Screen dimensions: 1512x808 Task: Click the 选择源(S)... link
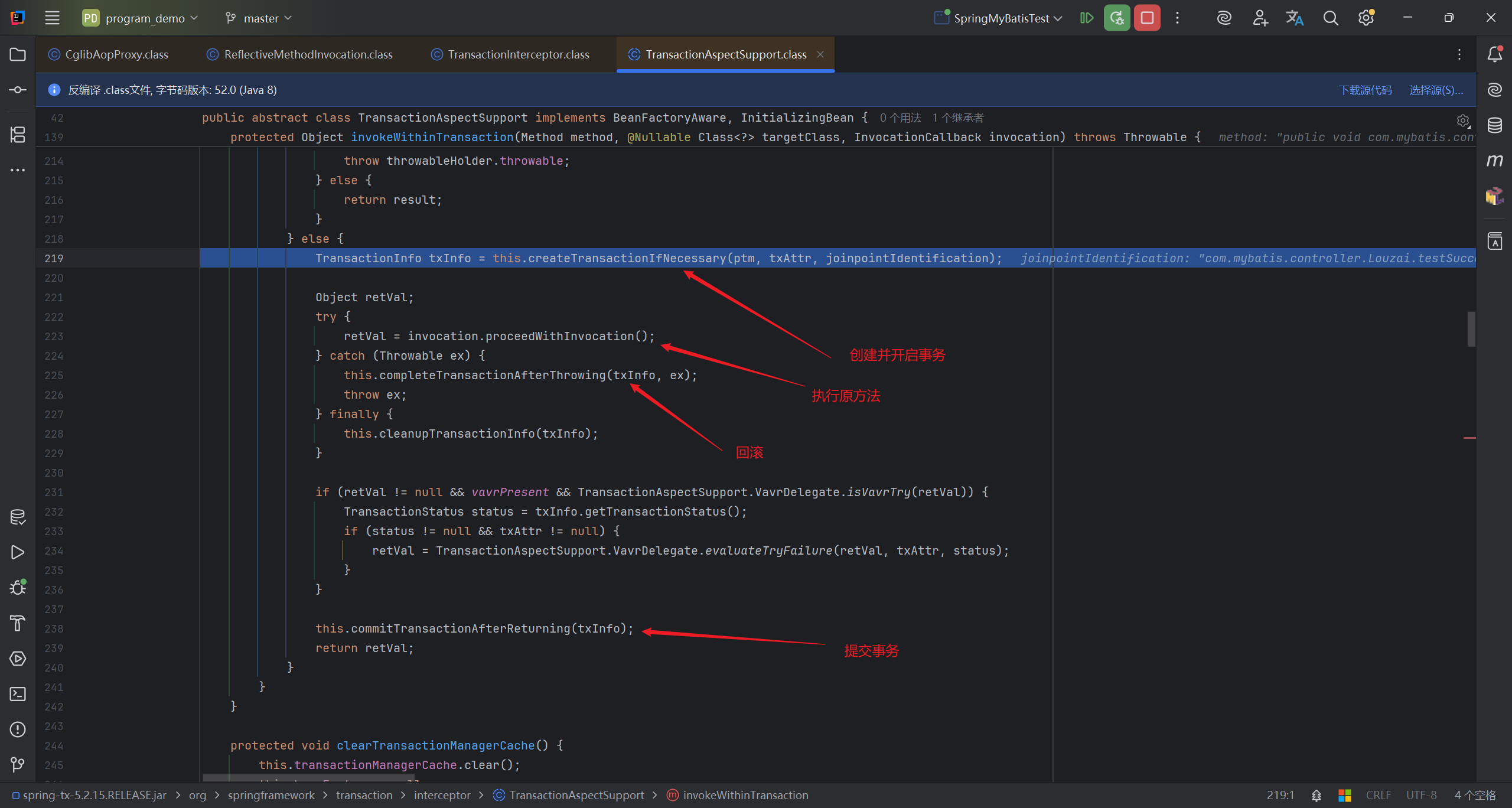click(1436, 90)
